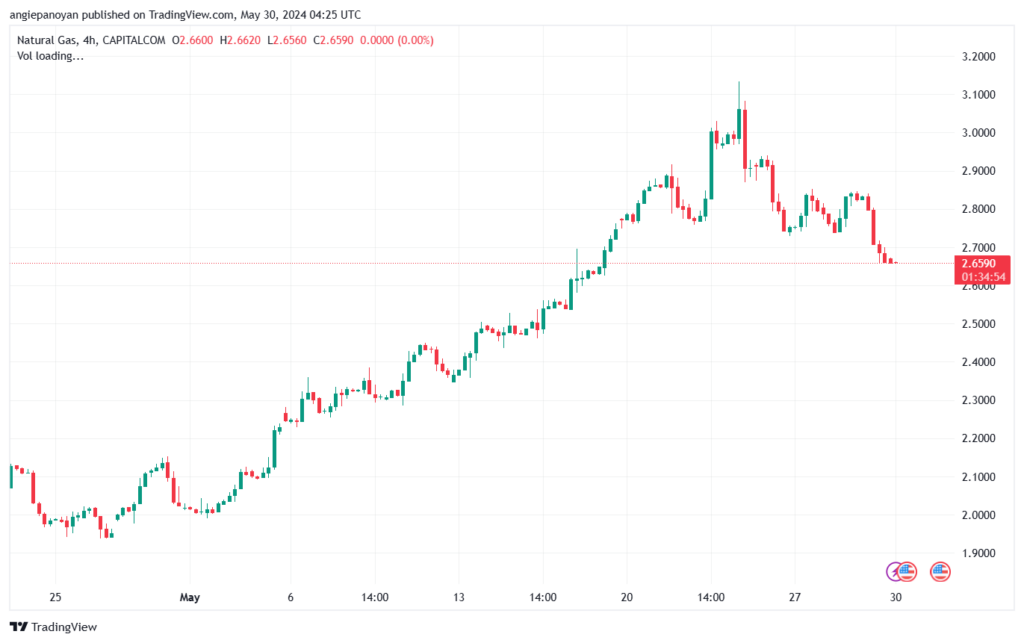Screen dimensions: 1024x643
Task: Click the 3.0000 price scale label
Action: pyautogui.click(x=978, y=133)
